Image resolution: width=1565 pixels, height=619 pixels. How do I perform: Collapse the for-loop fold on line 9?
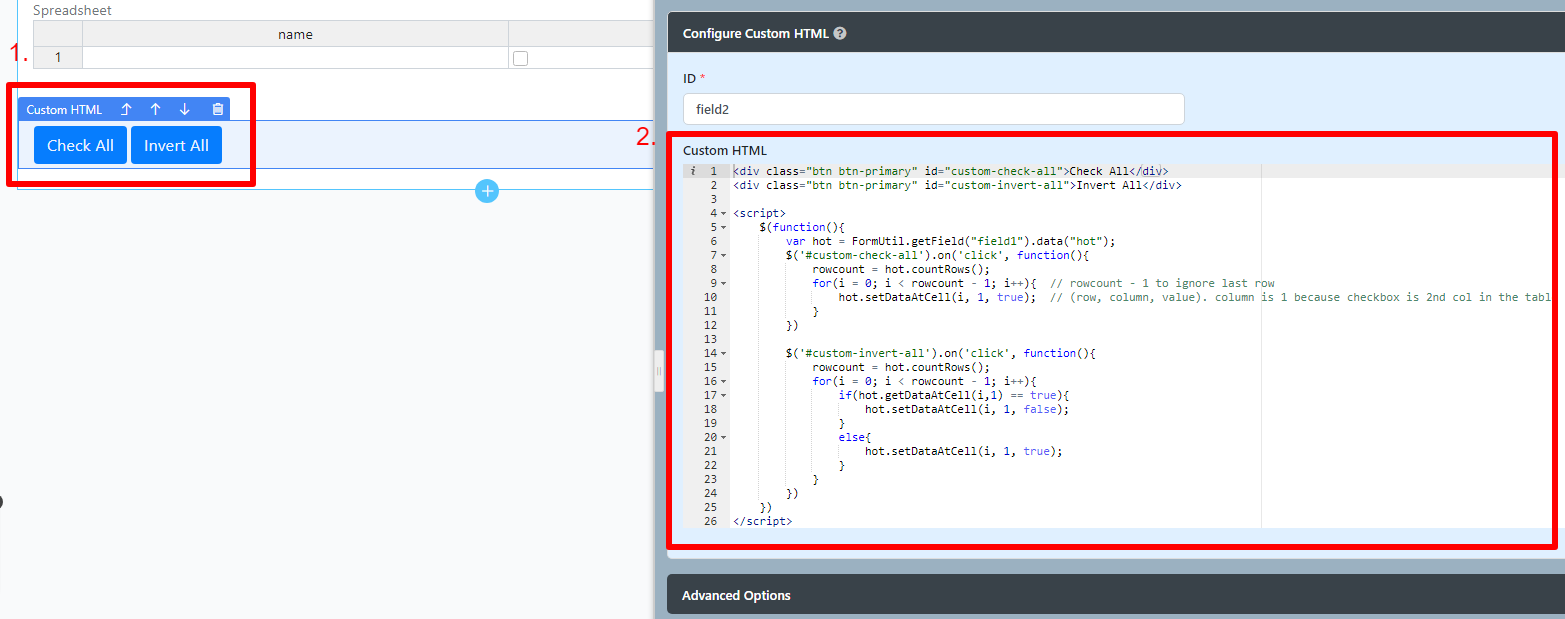click(723, 283)
